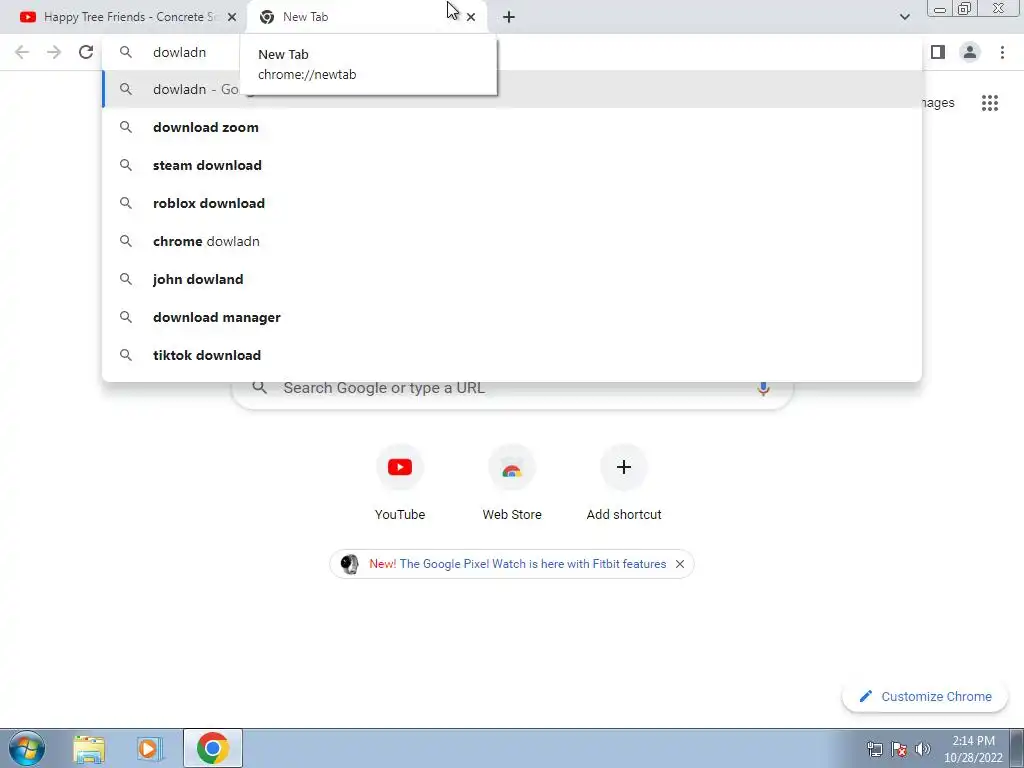Launch Windows Media Player from taskbar
Screen dimensions: 1024x768
pyautogui.click(x=149, y=749)
